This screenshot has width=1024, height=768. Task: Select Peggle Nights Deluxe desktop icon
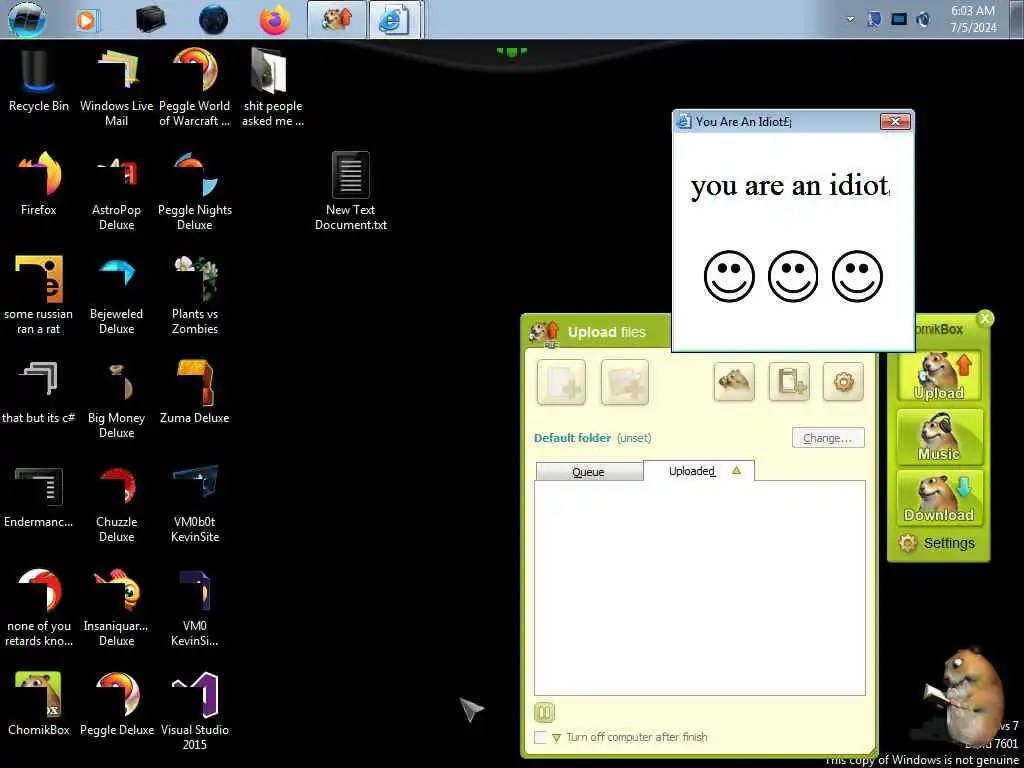[x=195, y=191]
